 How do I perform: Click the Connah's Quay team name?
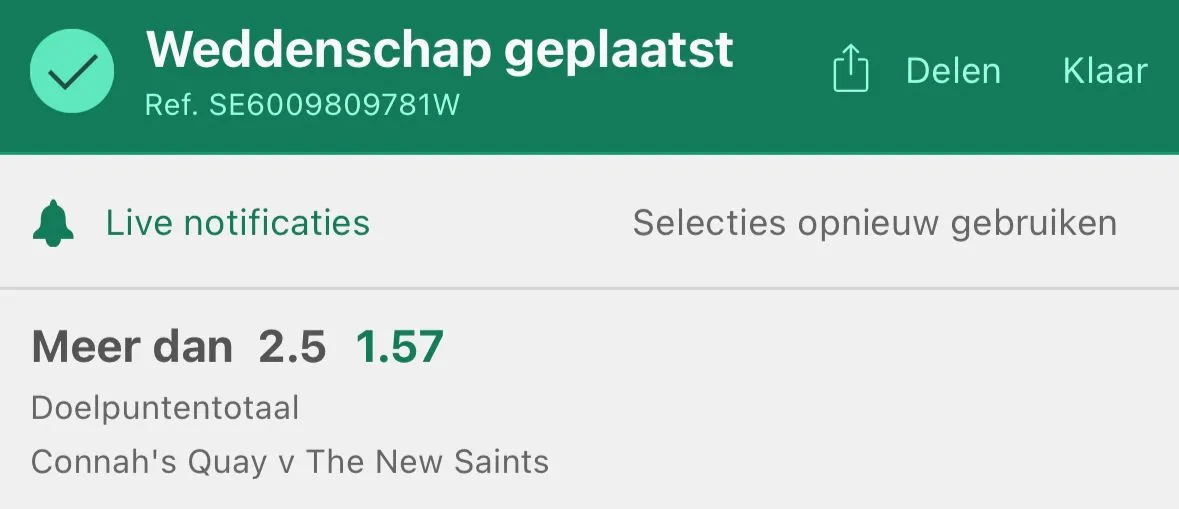[149, 462]
